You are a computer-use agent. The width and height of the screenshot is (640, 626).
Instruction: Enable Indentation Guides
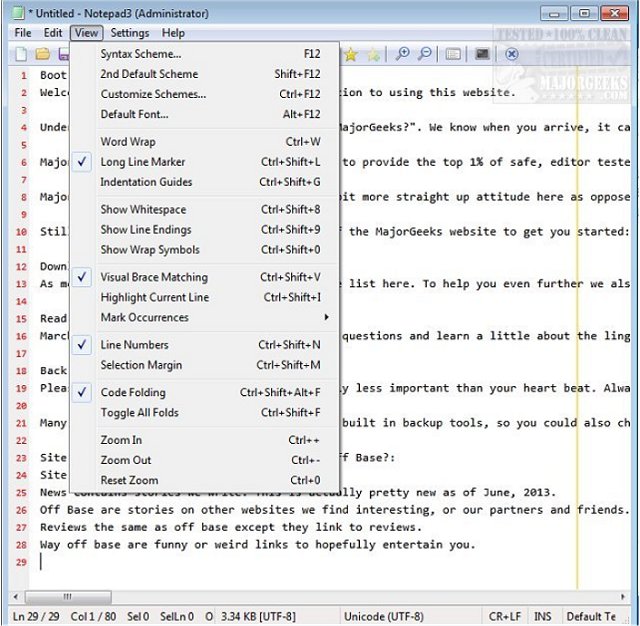coord(205,182)
